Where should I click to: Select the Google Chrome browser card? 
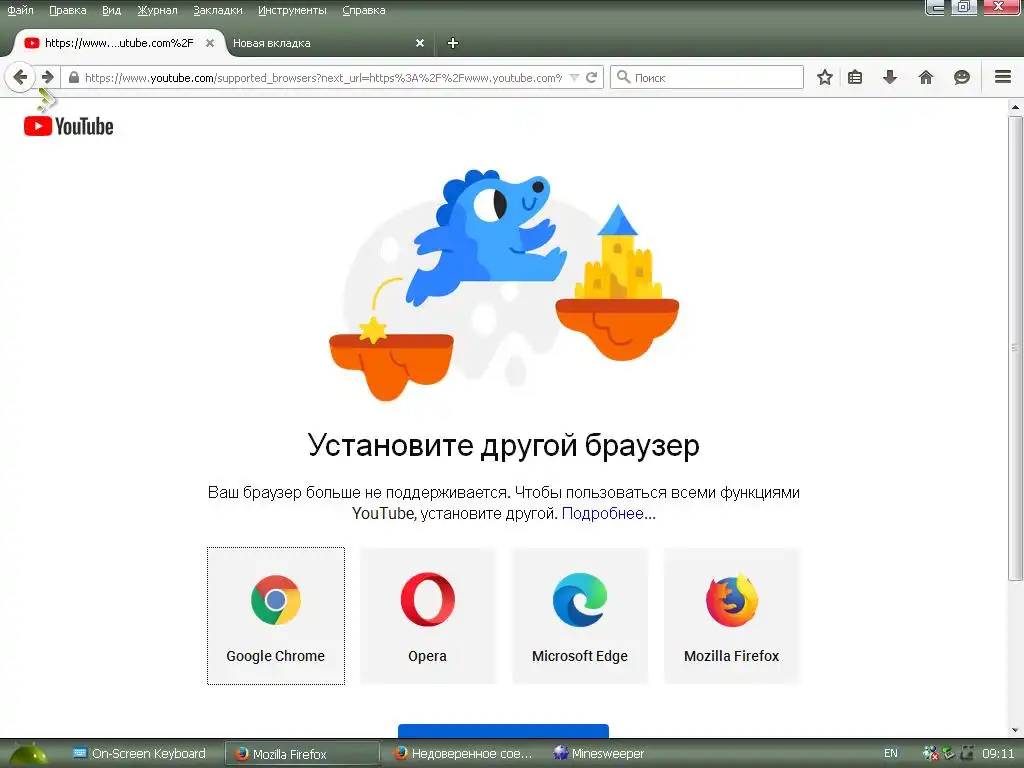point(276,616)
